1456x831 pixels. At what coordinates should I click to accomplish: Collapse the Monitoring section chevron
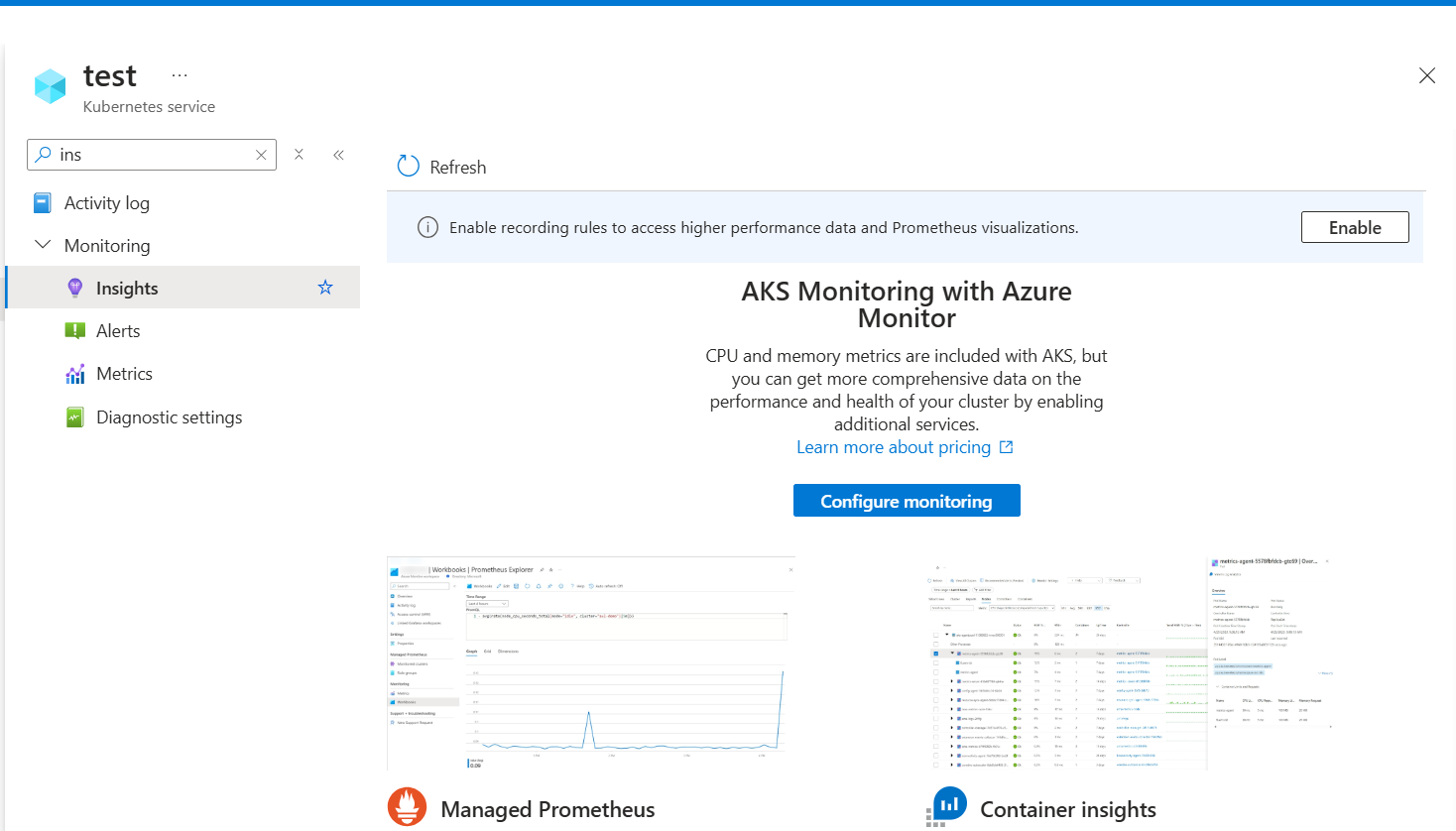43,244
